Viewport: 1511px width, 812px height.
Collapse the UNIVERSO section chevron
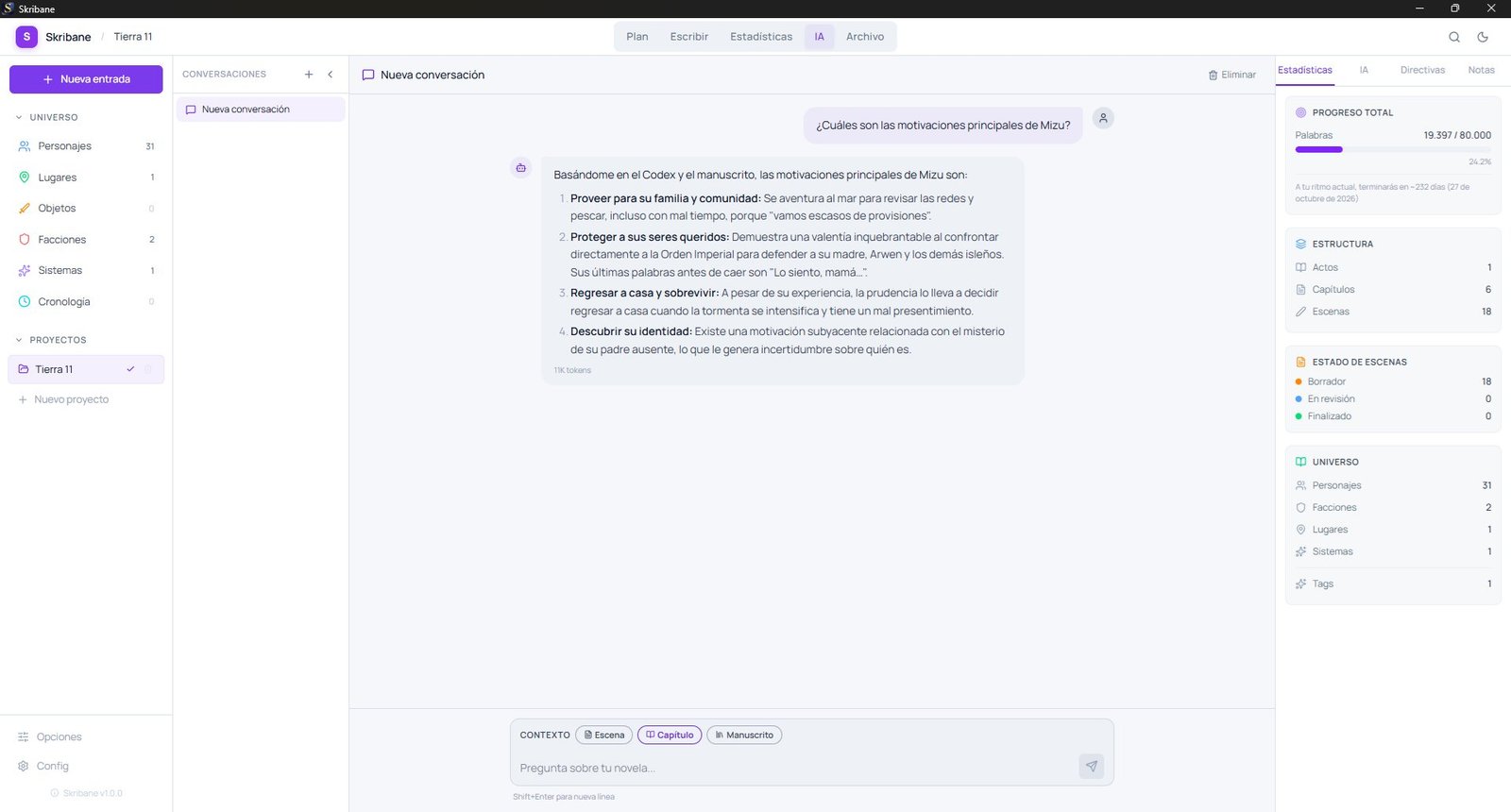(19, 118)
